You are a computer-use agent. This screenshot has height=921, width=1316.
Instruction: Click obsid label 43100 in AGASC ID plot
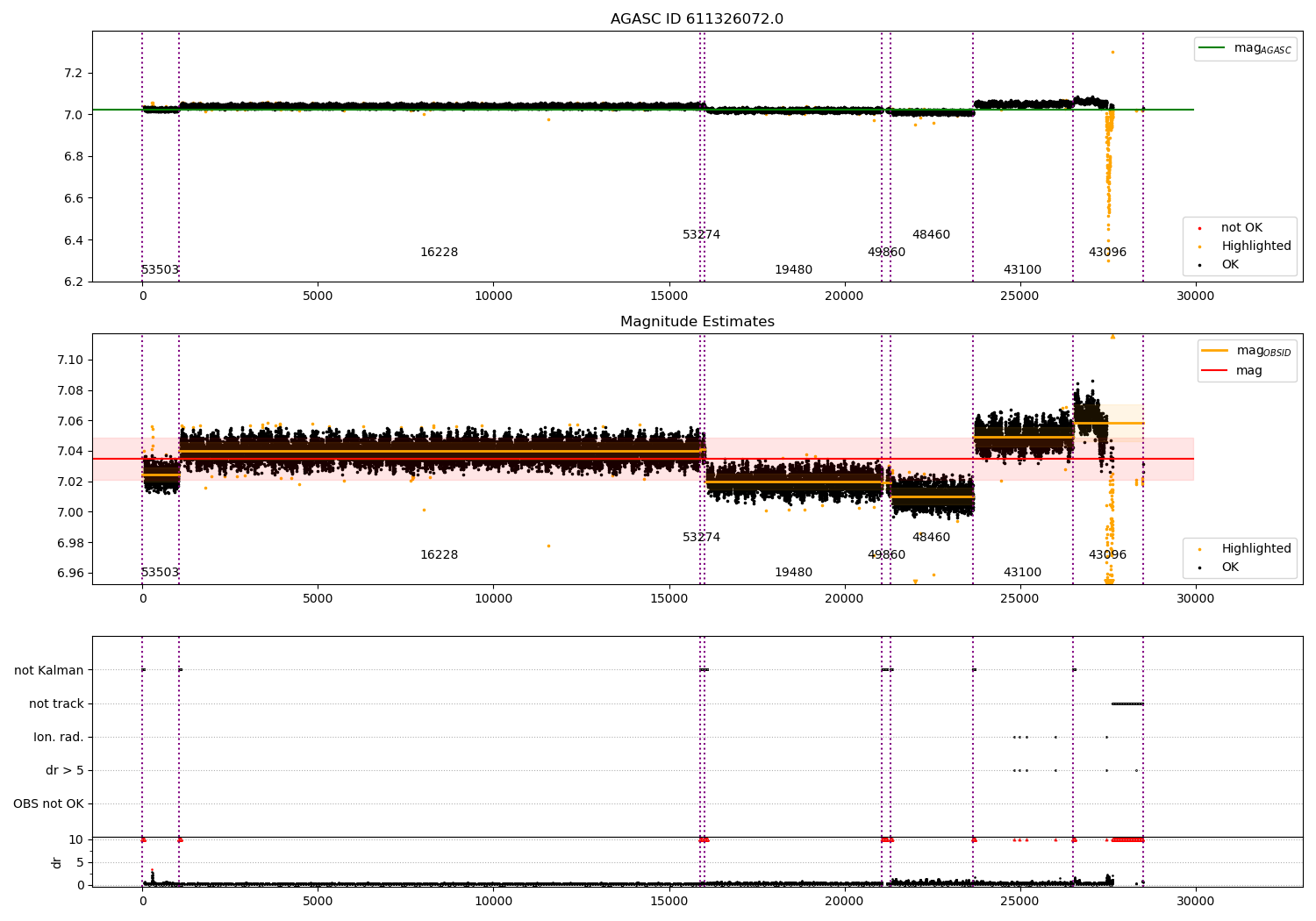click(x=1022, y=270)
